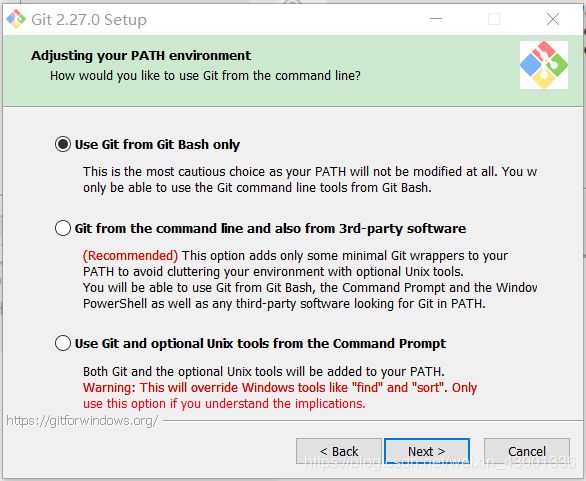Click the 'Git 2.27.0 Setup' title bar text
Image resolution: width=586 pixels, height=481 pixels.
[89, 19]
